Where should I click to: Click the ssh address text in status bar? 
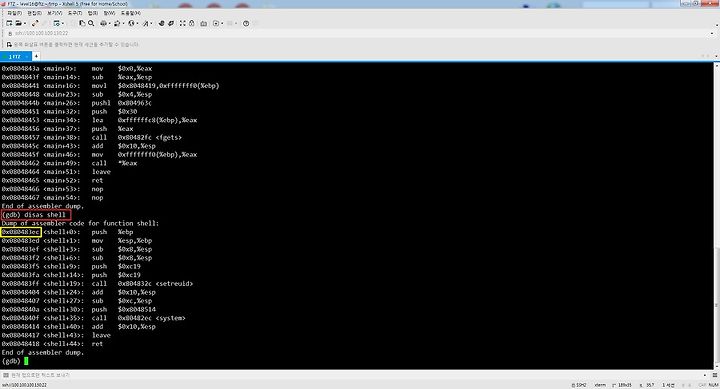click(24, 385)
